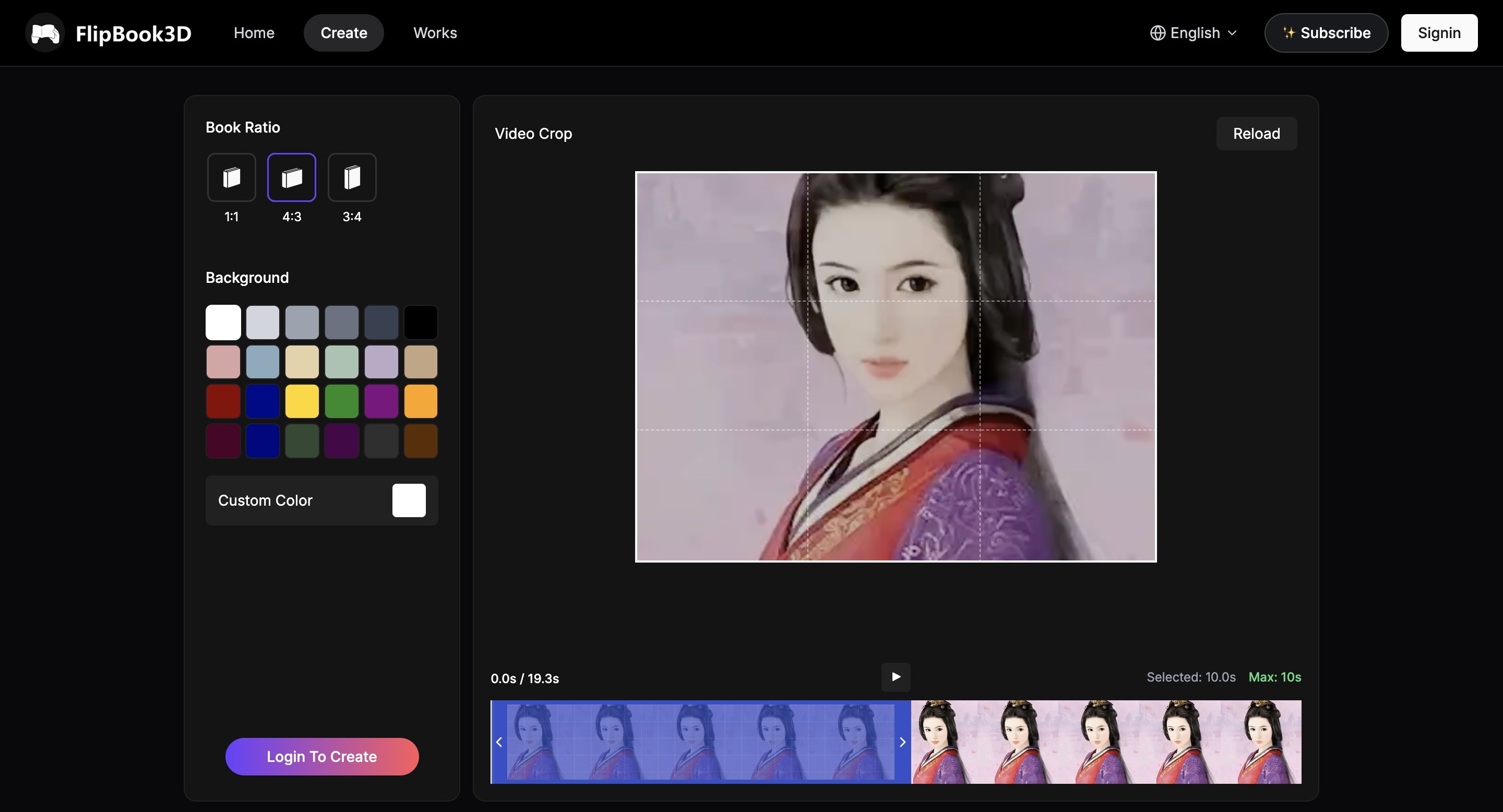This screenshot has width=1503, height=812.
Task: Choose the bright yellow background swatch
Action: tap(302, 401)
